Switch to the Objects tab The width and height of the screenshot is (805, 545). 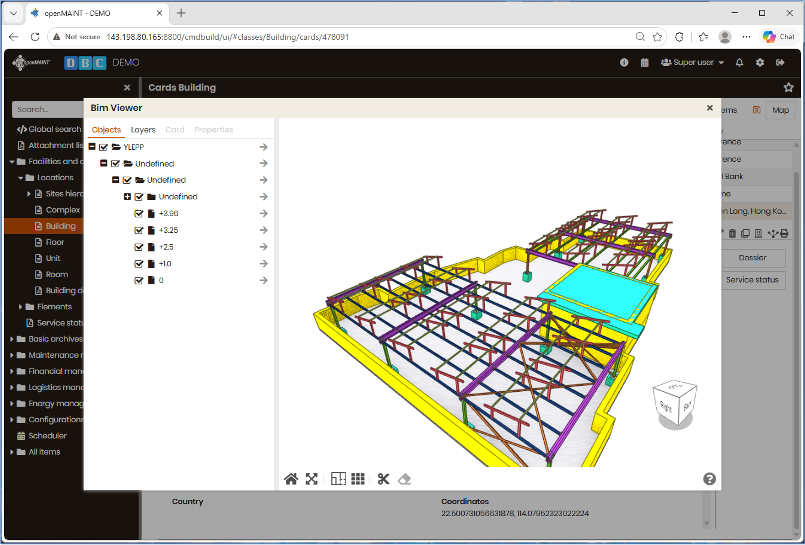click(106, 130)
